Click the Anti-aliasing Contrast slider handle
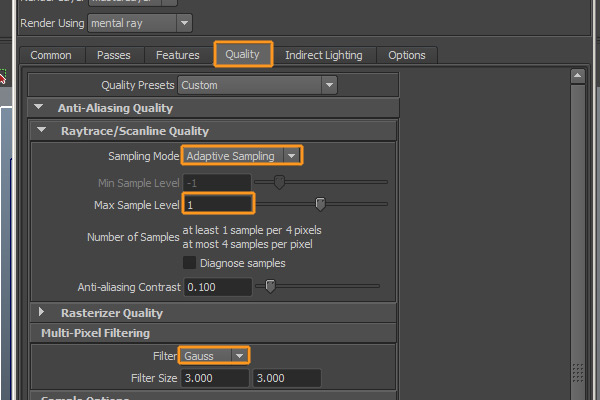600x400 pixels. [270, 286]
